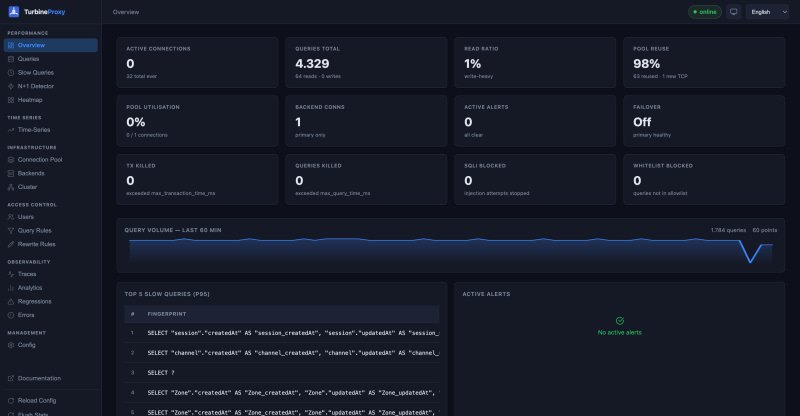Select the first slow query row

282,333
